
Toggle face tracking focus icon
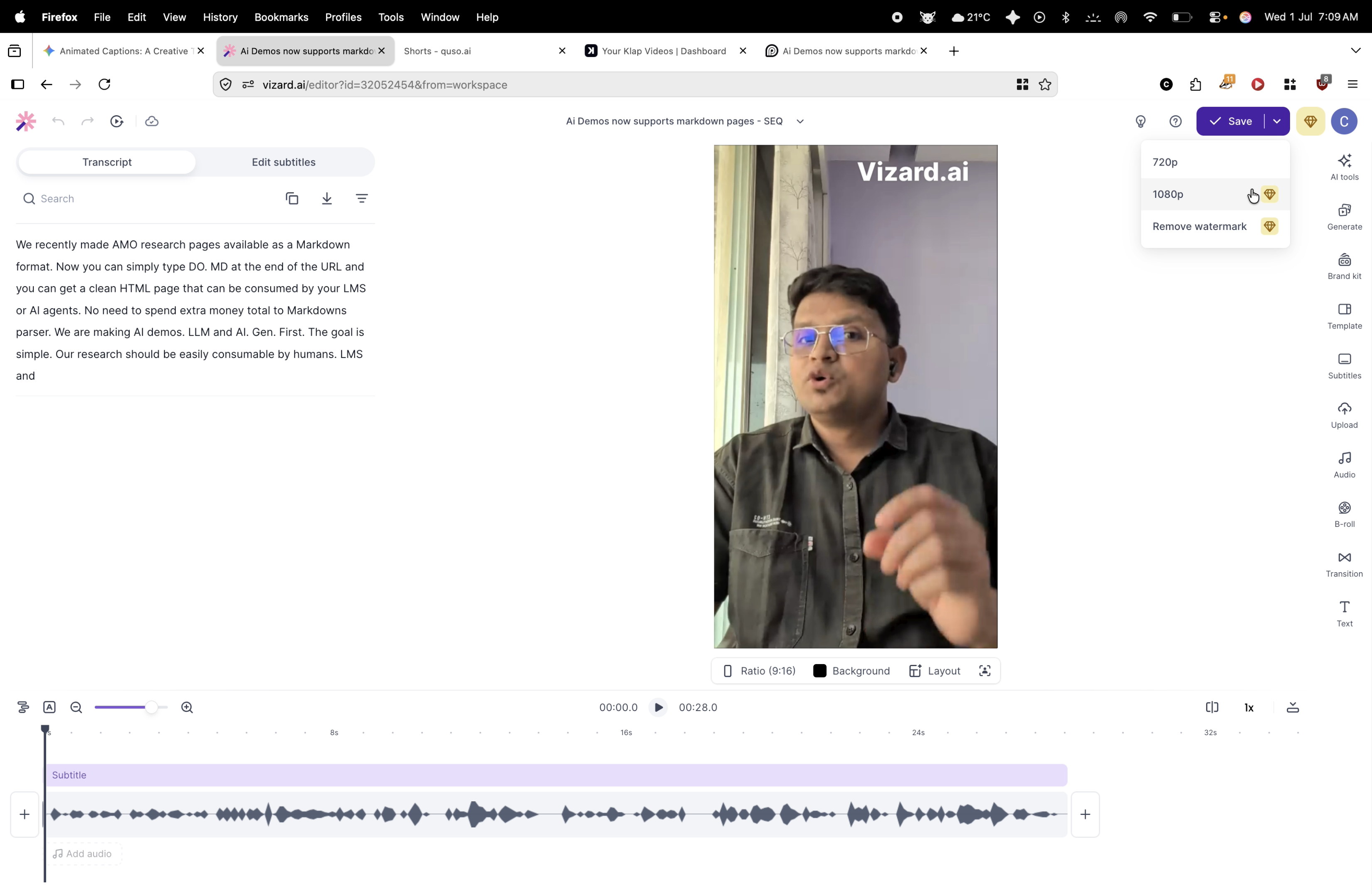pos(985,670)
